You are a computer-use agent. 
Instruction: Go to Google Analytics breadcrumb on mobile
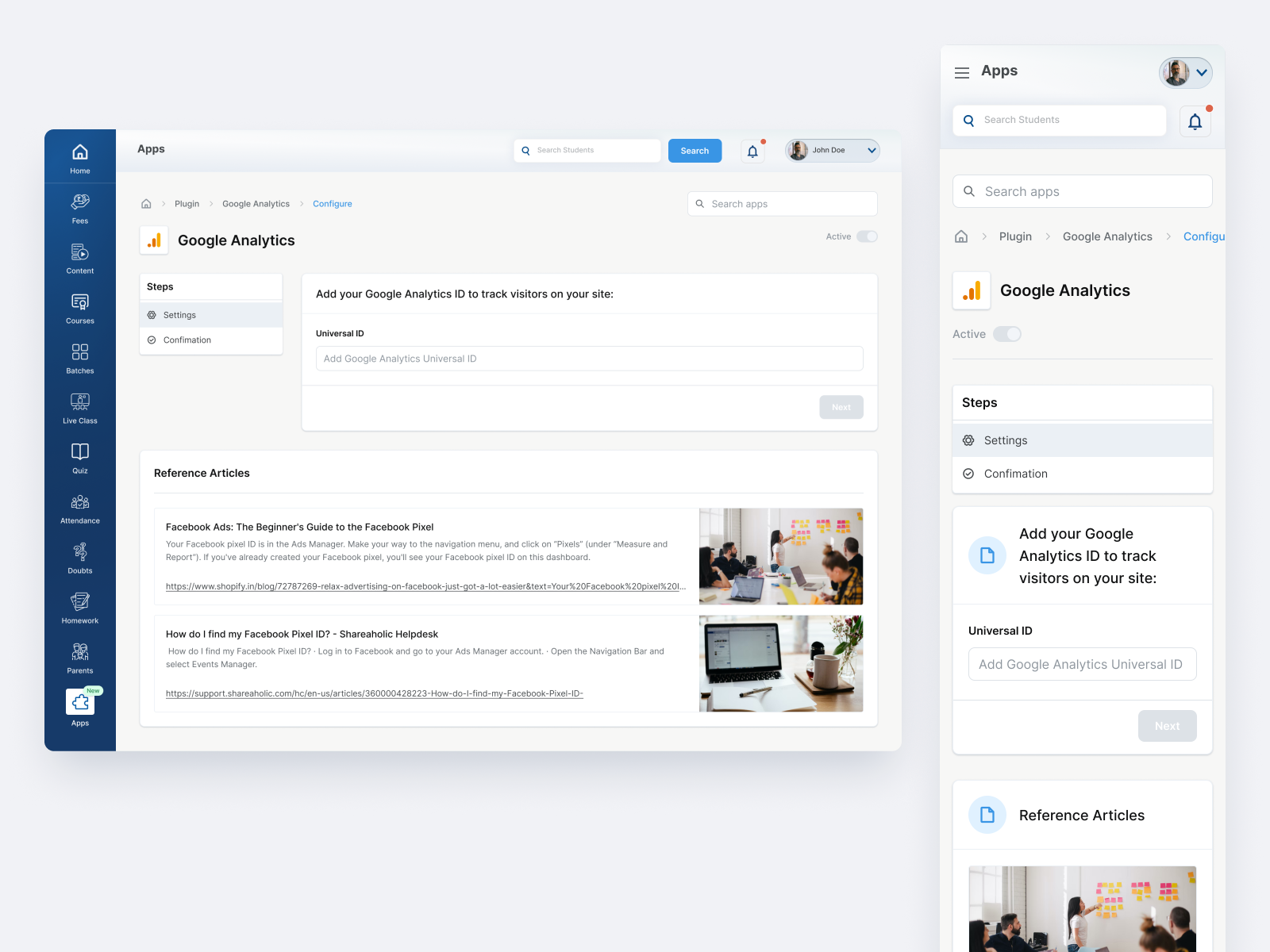[x=1107, y=236]
